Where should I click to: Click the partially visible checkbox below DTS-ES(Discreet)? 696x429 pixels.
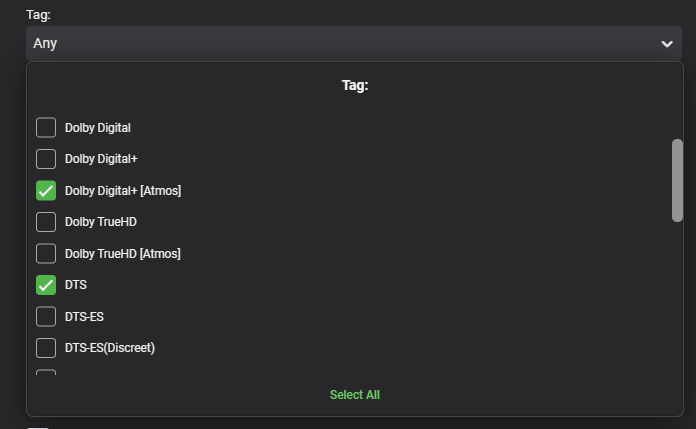point(46,374)
